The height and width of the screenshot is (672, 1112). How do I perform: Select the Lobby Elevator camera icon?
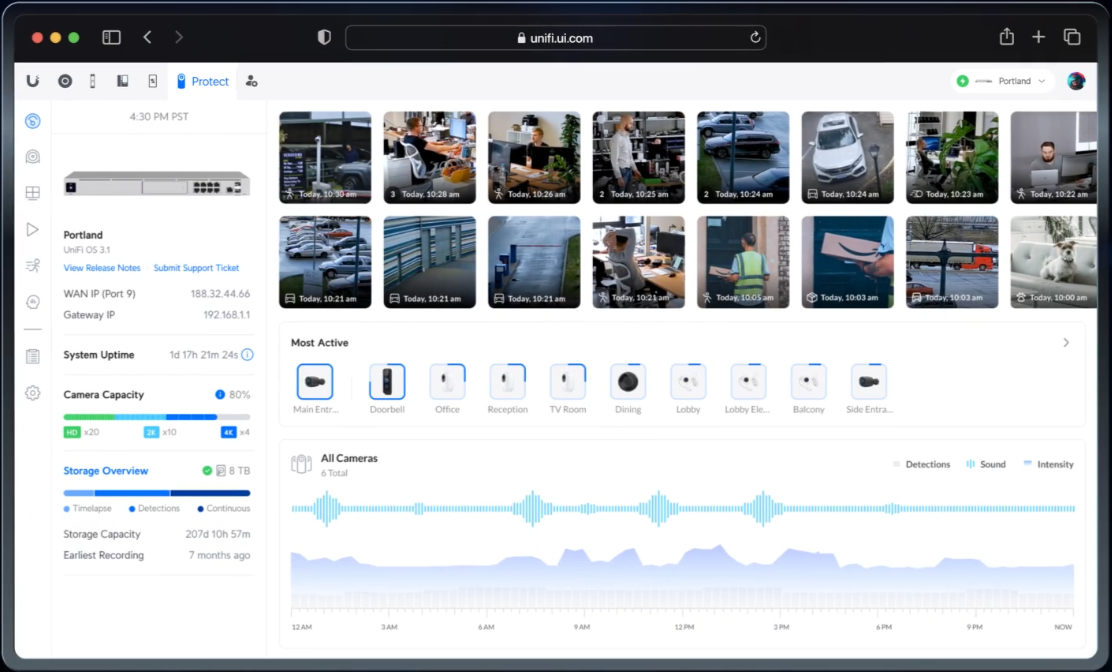coord(748,381)
